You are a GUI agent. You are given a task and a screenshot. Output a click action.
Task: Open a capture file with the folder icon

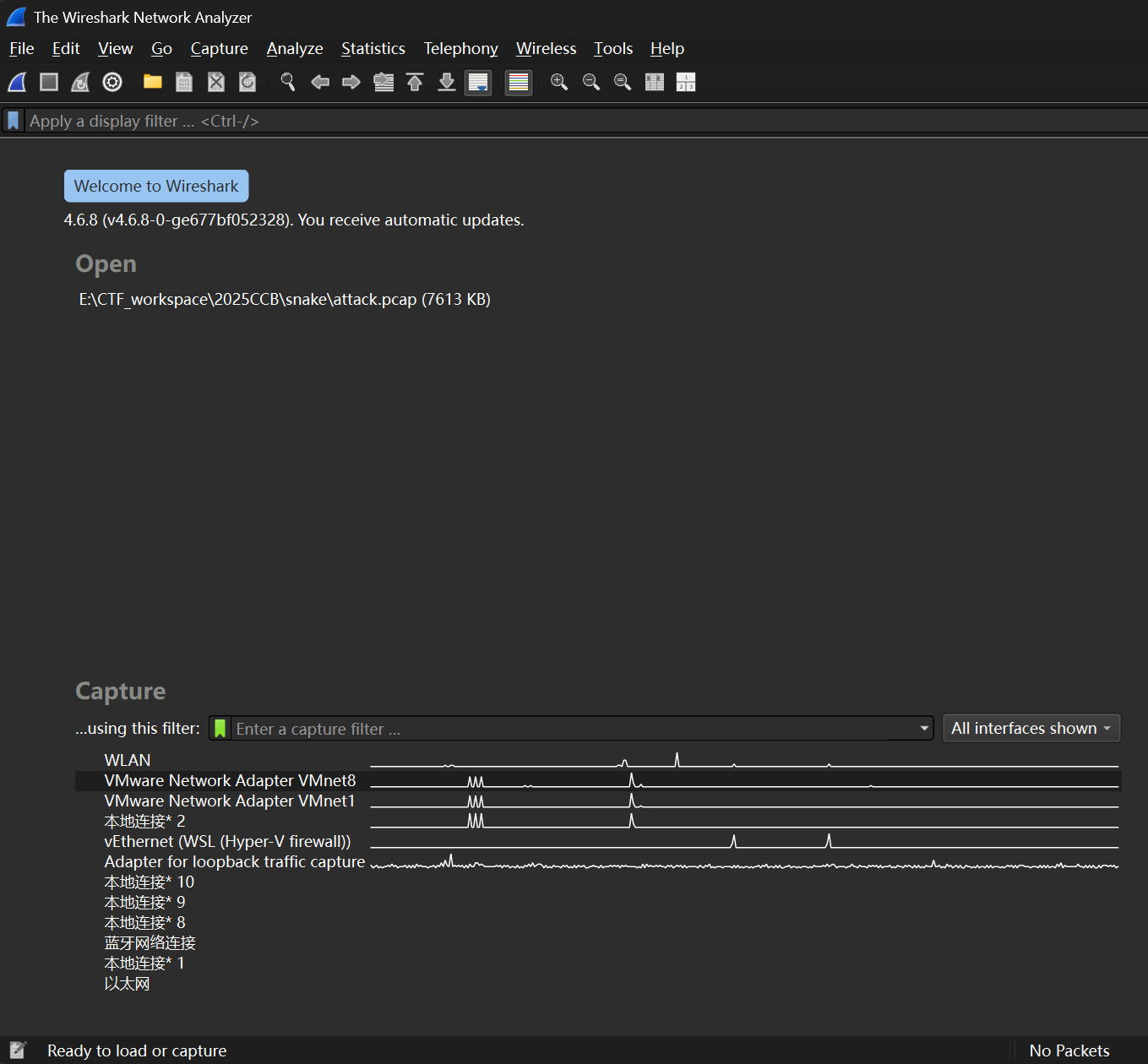pyautogui.click(x=153, y=82)
